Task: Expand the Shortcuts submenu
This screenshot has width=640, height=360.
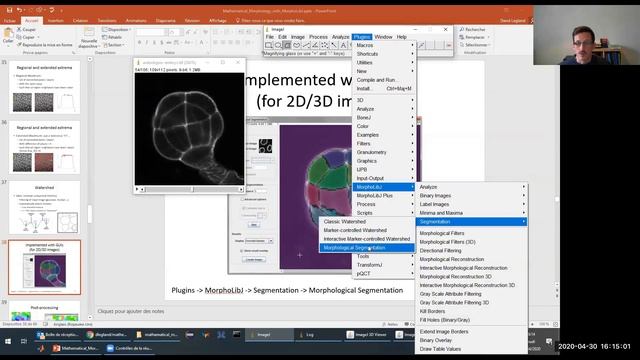Action: 384,54
